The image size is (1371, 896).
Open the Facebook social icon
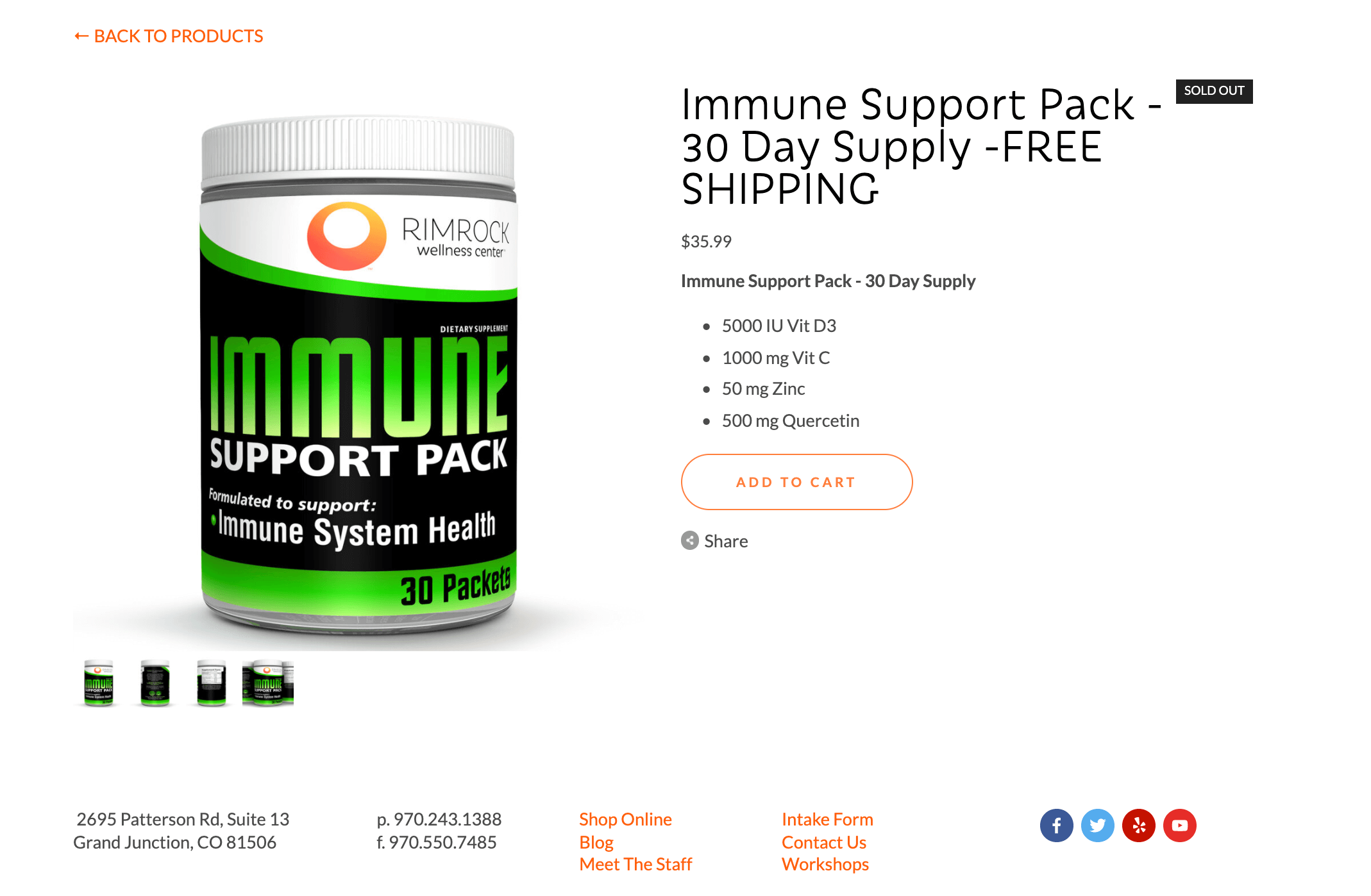point(1056,825)
